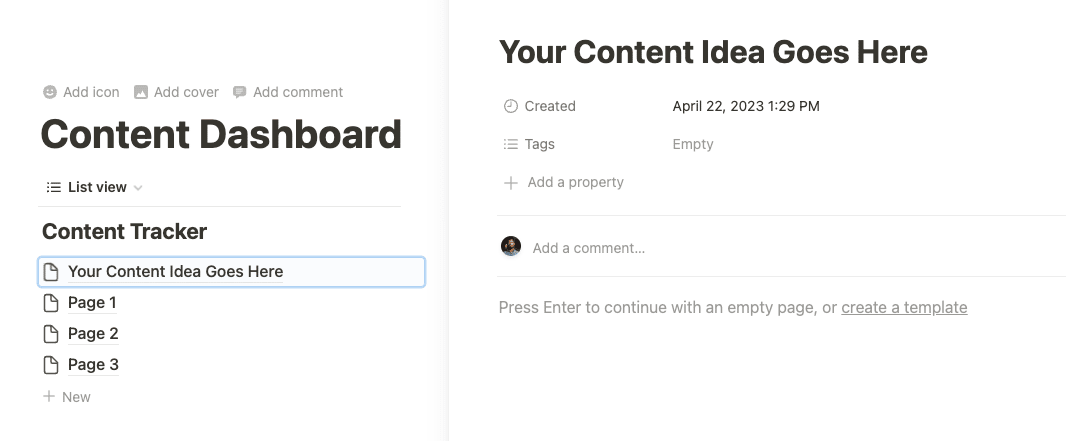Click the plus icon for Add a property
1066x441 pixels.
511,182
